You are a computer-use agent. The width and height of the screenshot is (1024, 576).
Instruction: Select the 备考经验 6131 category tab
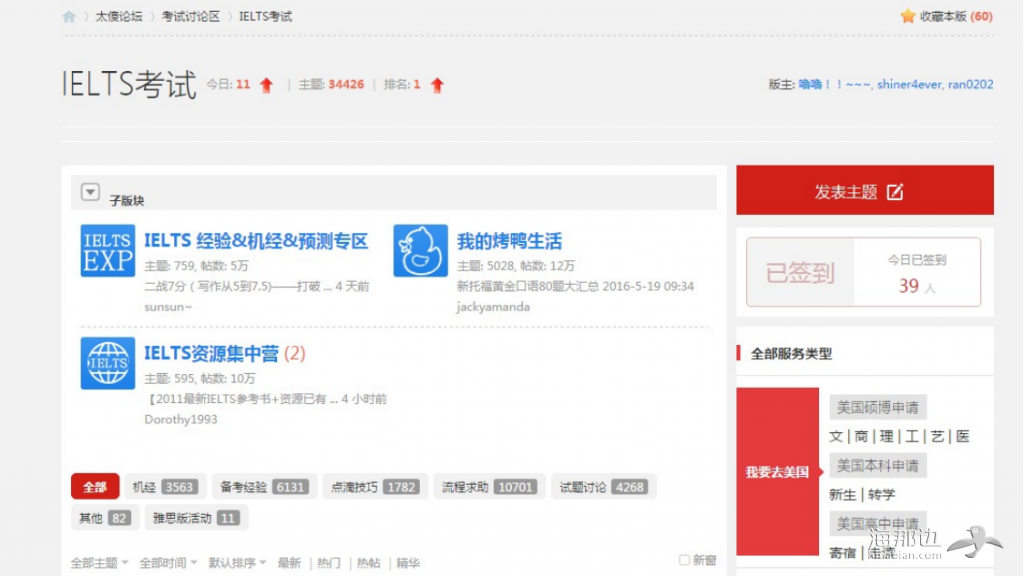264,487
